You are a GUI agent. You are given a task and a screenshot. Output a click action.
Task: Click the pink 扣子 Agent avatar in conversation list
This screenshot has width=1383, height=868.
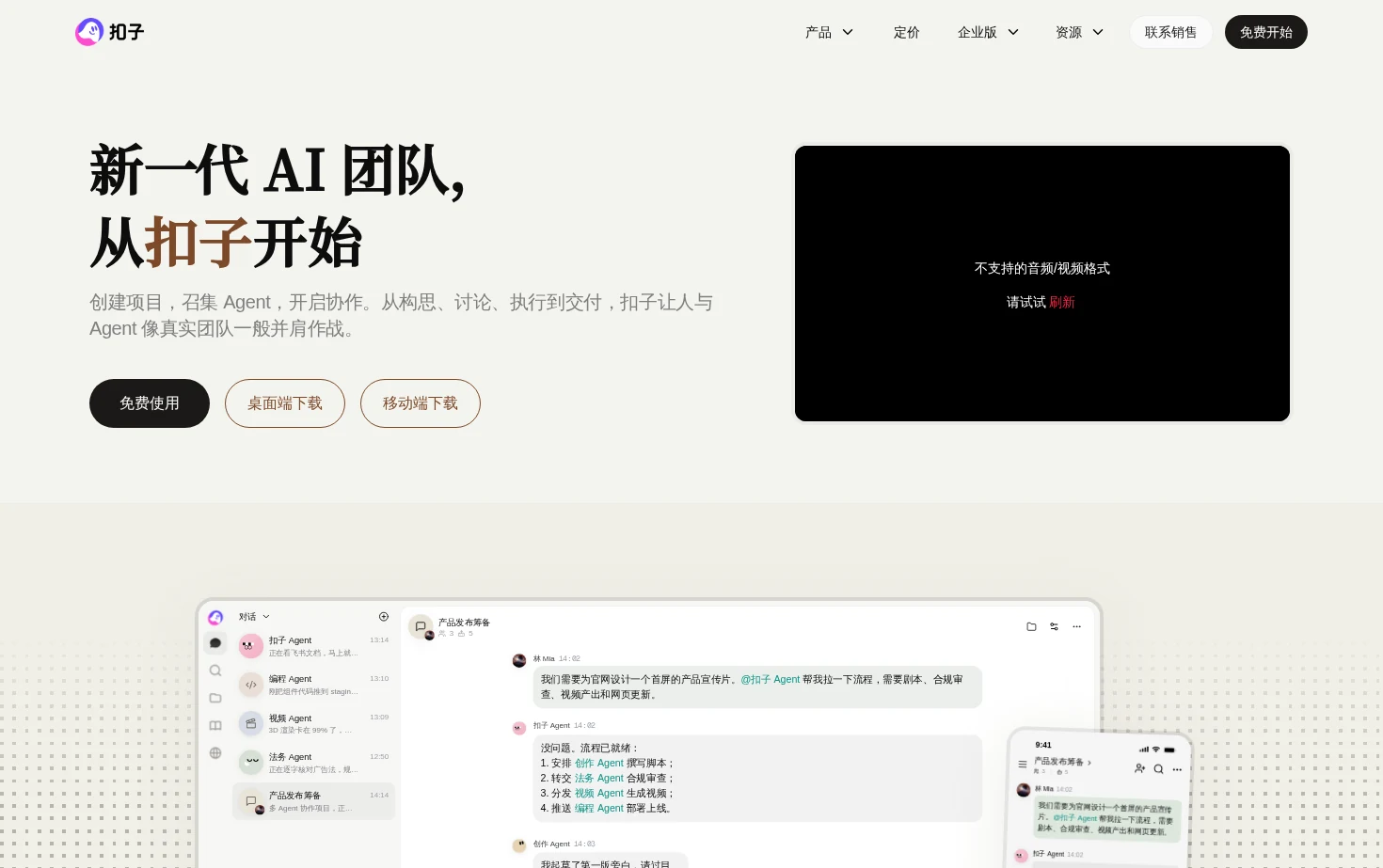pyautogui.click(x=251, y=646)
